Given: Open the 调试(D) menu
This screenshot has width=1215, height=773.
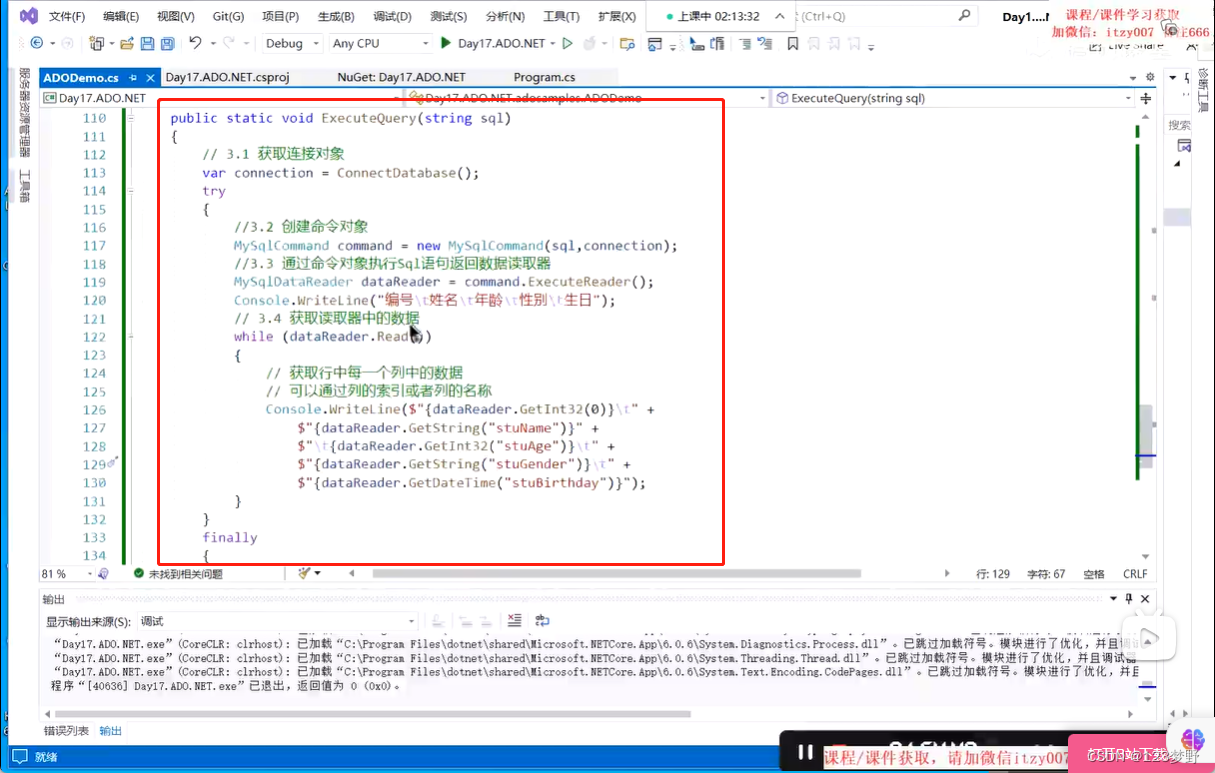Looking at the screenshot, I should point(392,16).
